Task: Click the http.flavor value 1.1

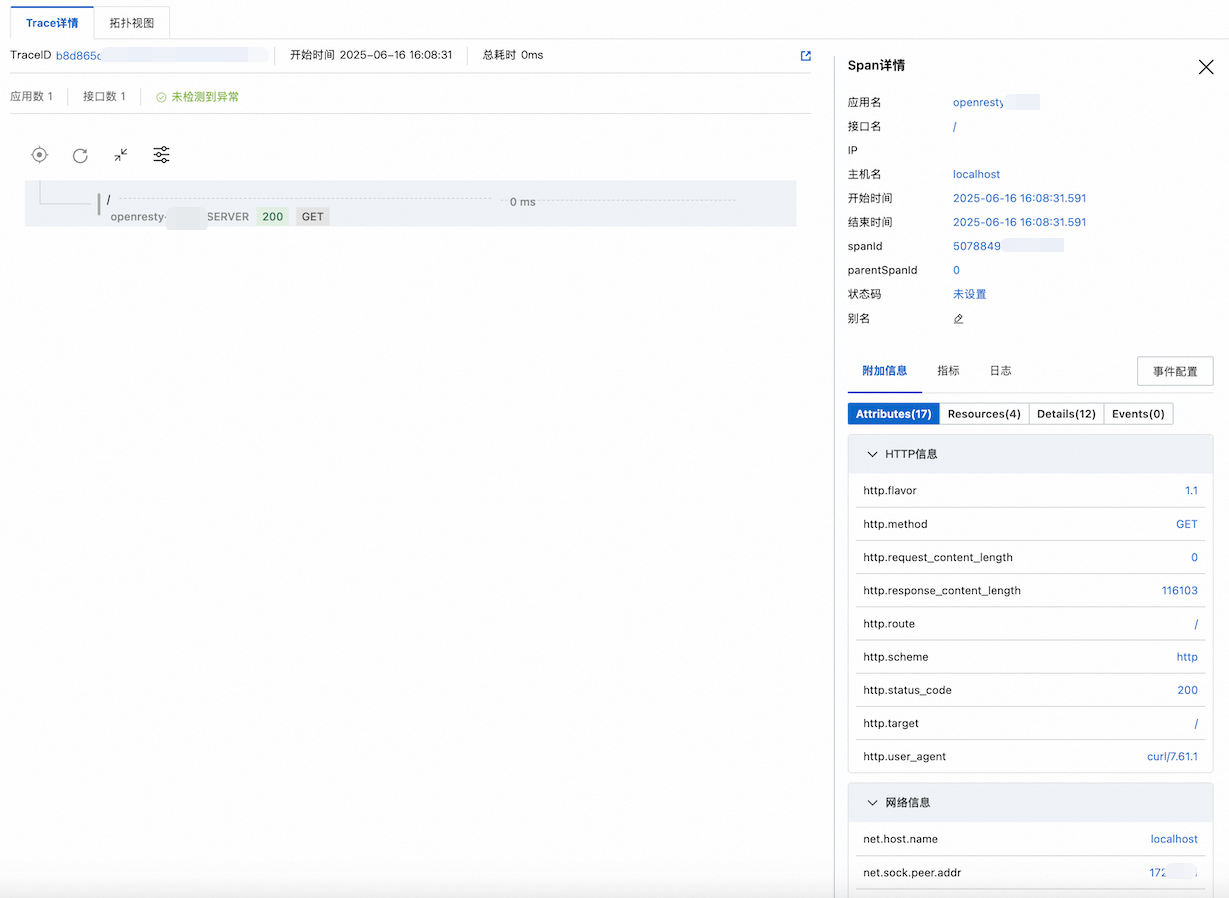Action: pos(1191,491)
